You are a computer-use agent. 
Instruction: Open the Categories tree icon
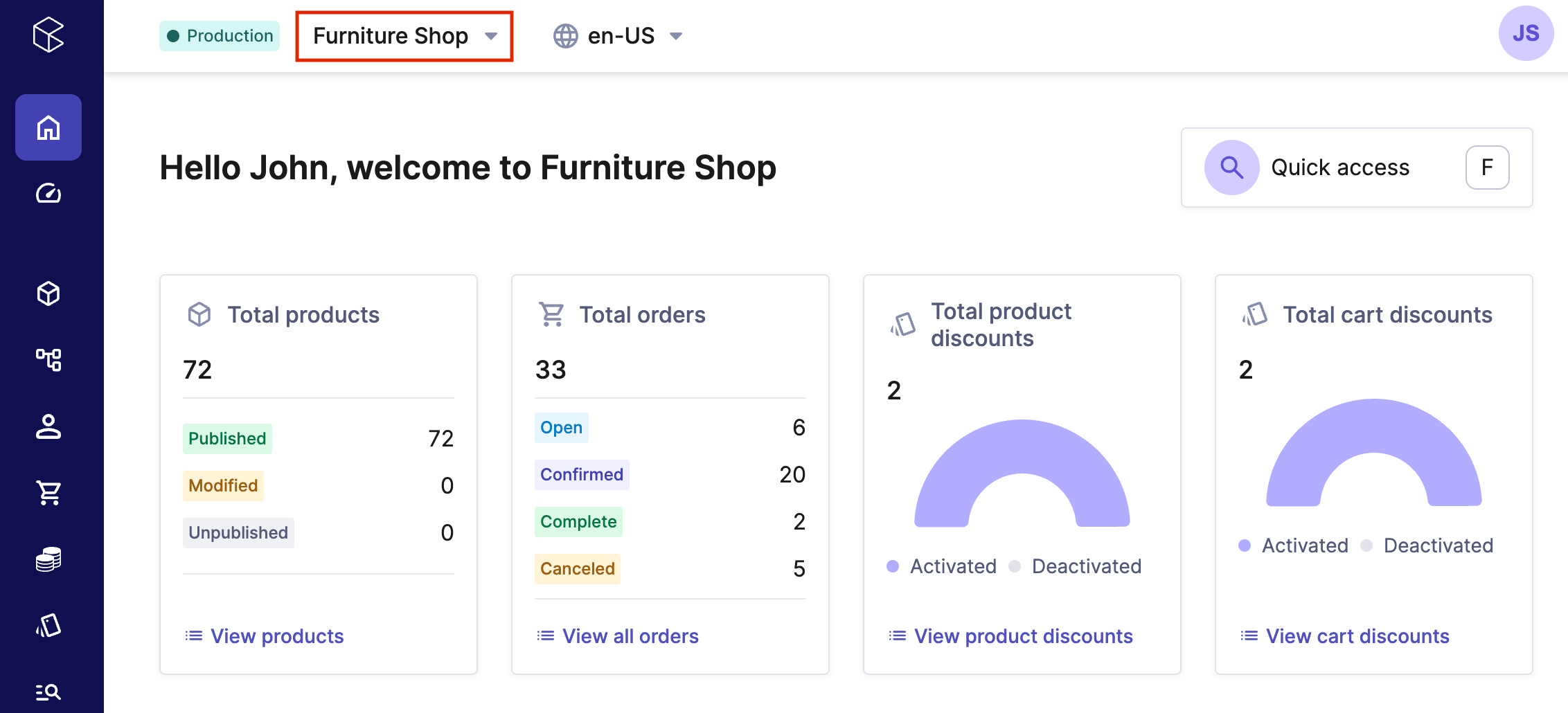[x=48, y=359]
